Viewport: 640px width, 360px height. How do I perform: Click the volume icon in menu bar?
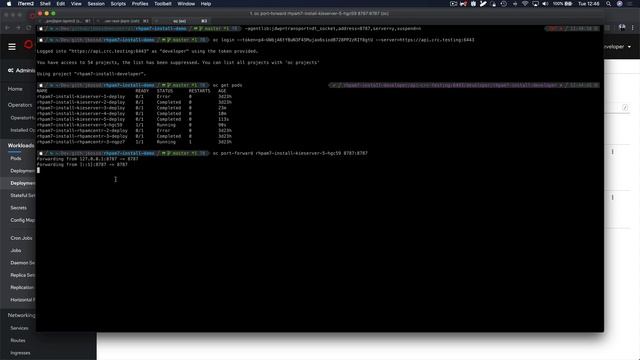pos(545,4)
